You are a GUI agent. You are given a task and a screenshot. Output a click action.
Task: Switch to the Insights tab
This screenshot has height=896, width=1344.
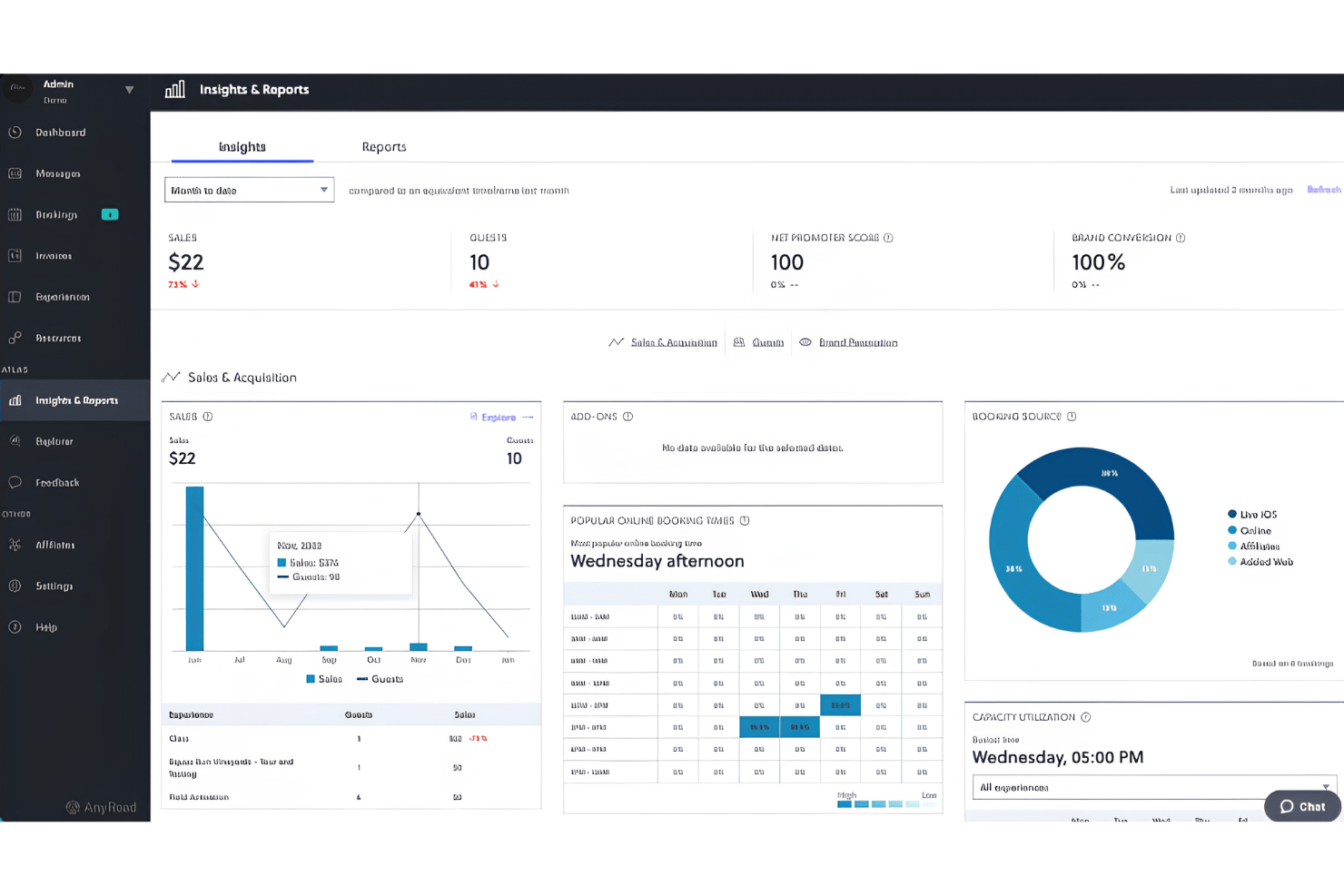tap(242, 147)
